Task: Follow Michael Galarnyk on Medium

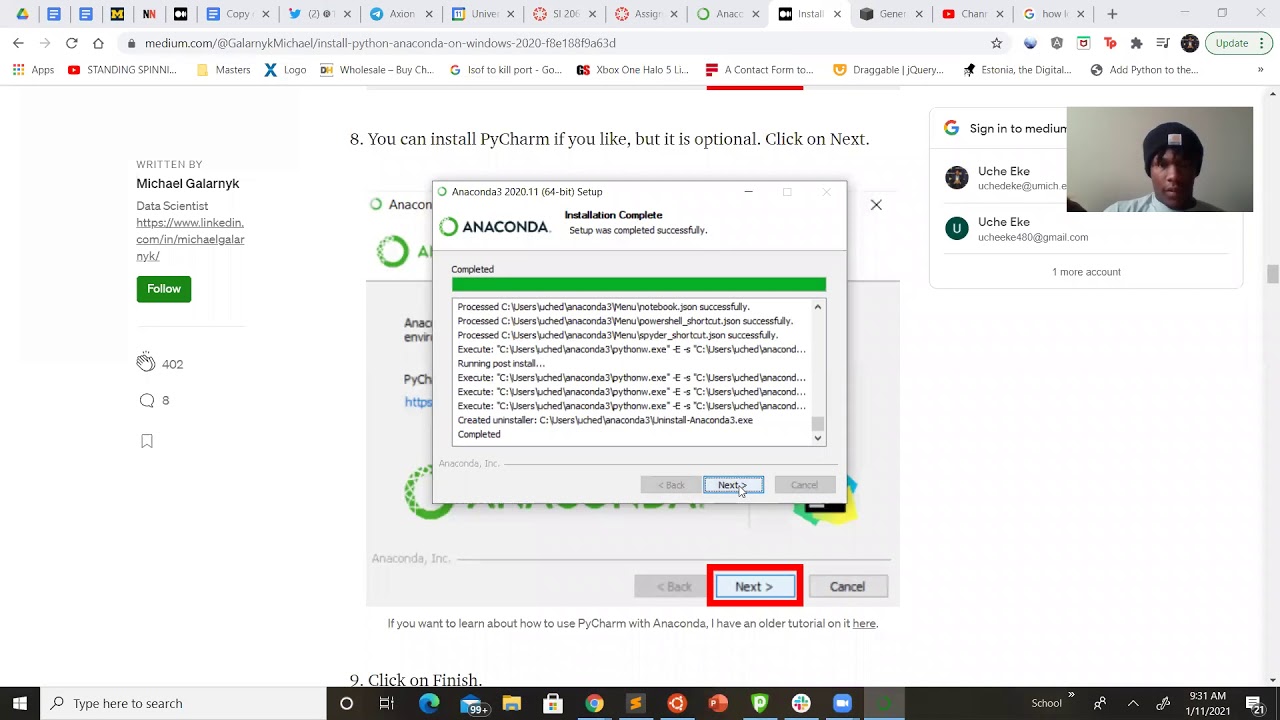Action: tap(164, 289)
